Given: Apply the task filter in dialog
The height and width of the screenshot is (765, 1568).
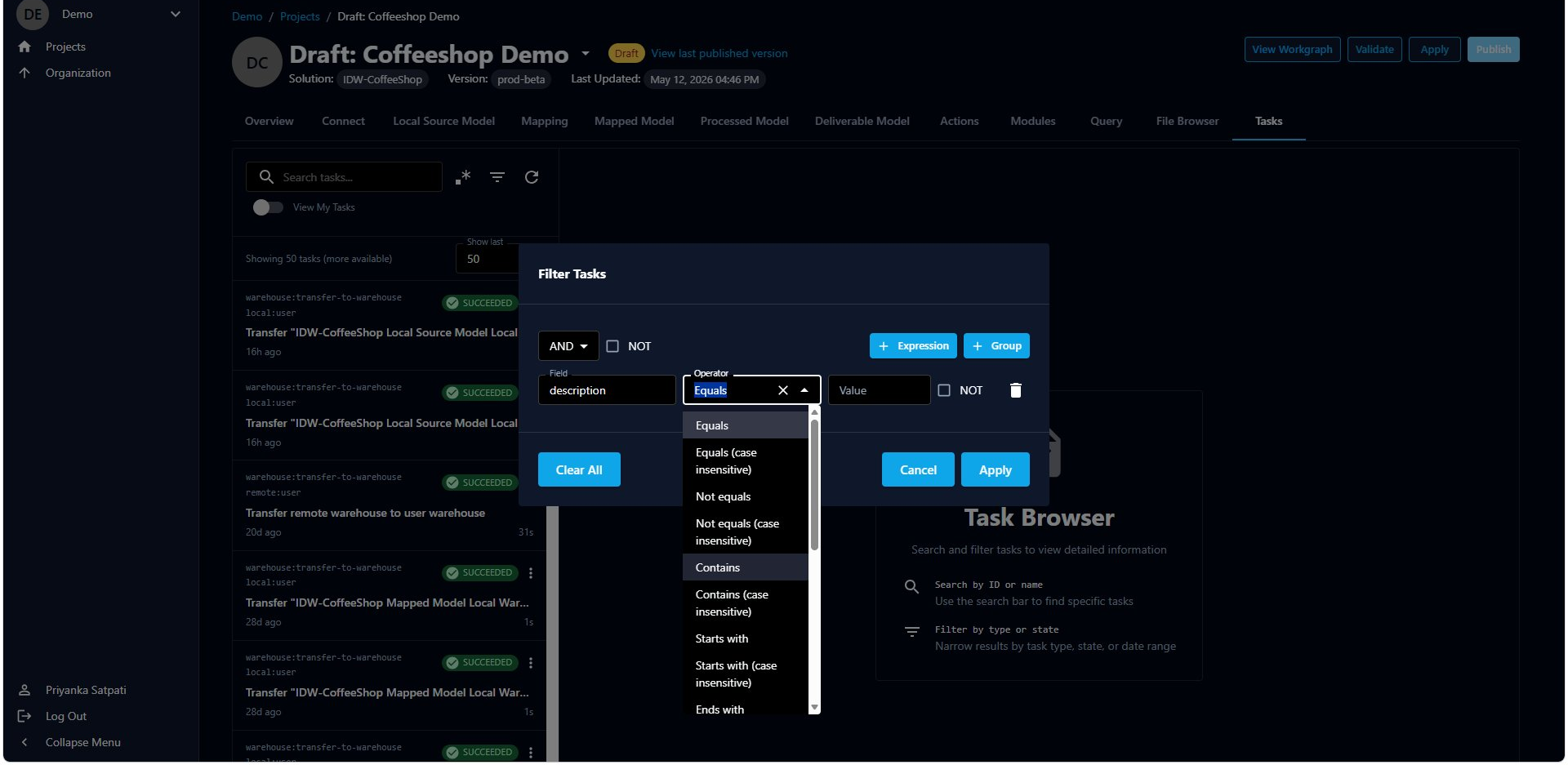Looking at the screenshot, I should (x=995, y=469).
